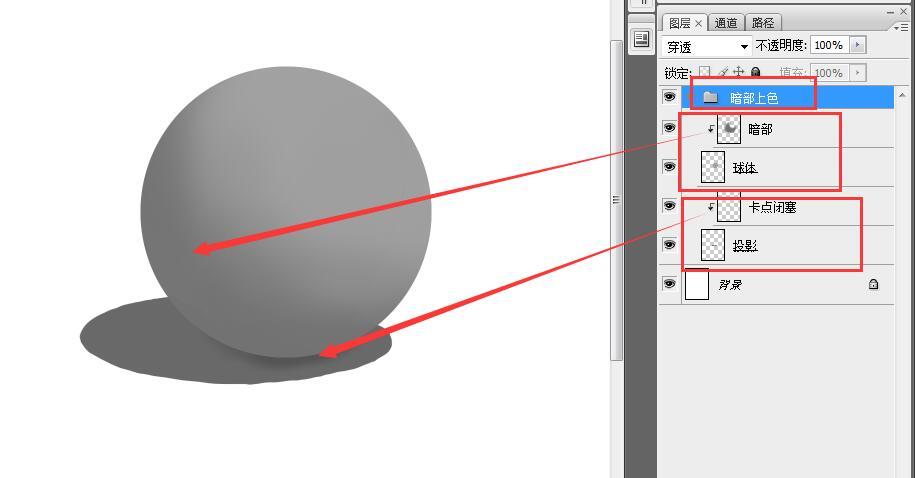Click the 背景 layer lock icon

point(874,284)
